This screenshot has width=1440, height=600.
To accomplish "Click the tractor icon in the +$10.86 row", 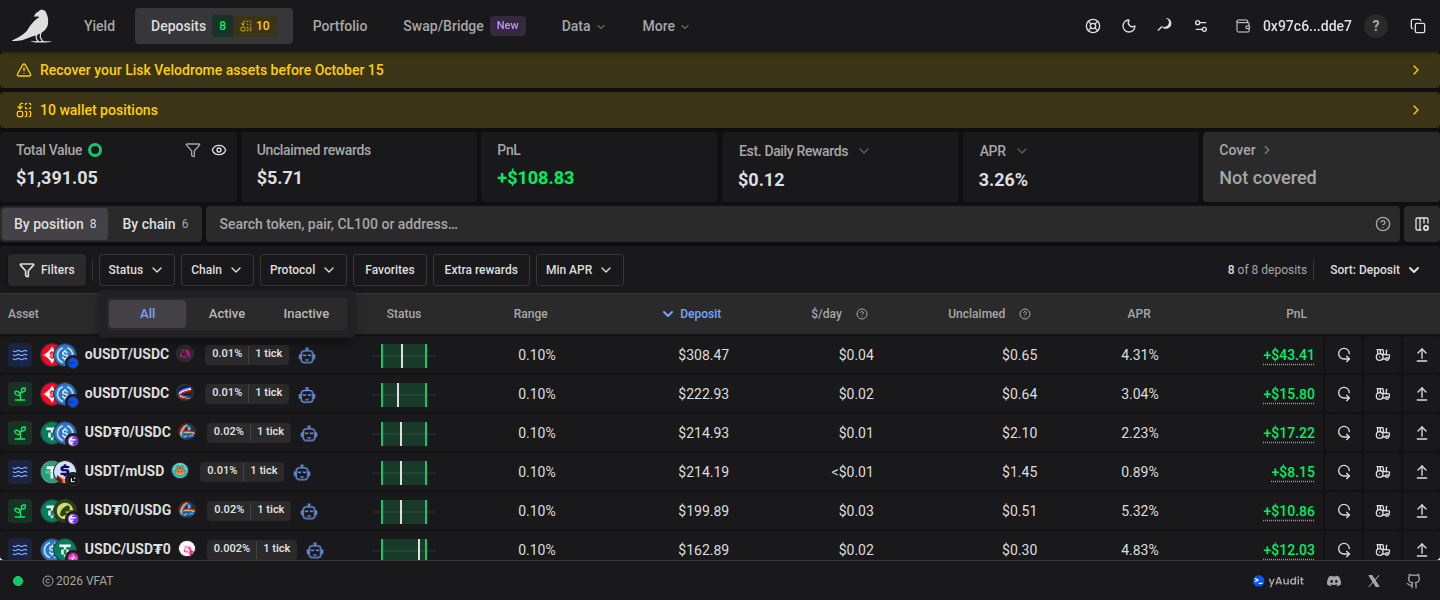I will coord(1383,511).
